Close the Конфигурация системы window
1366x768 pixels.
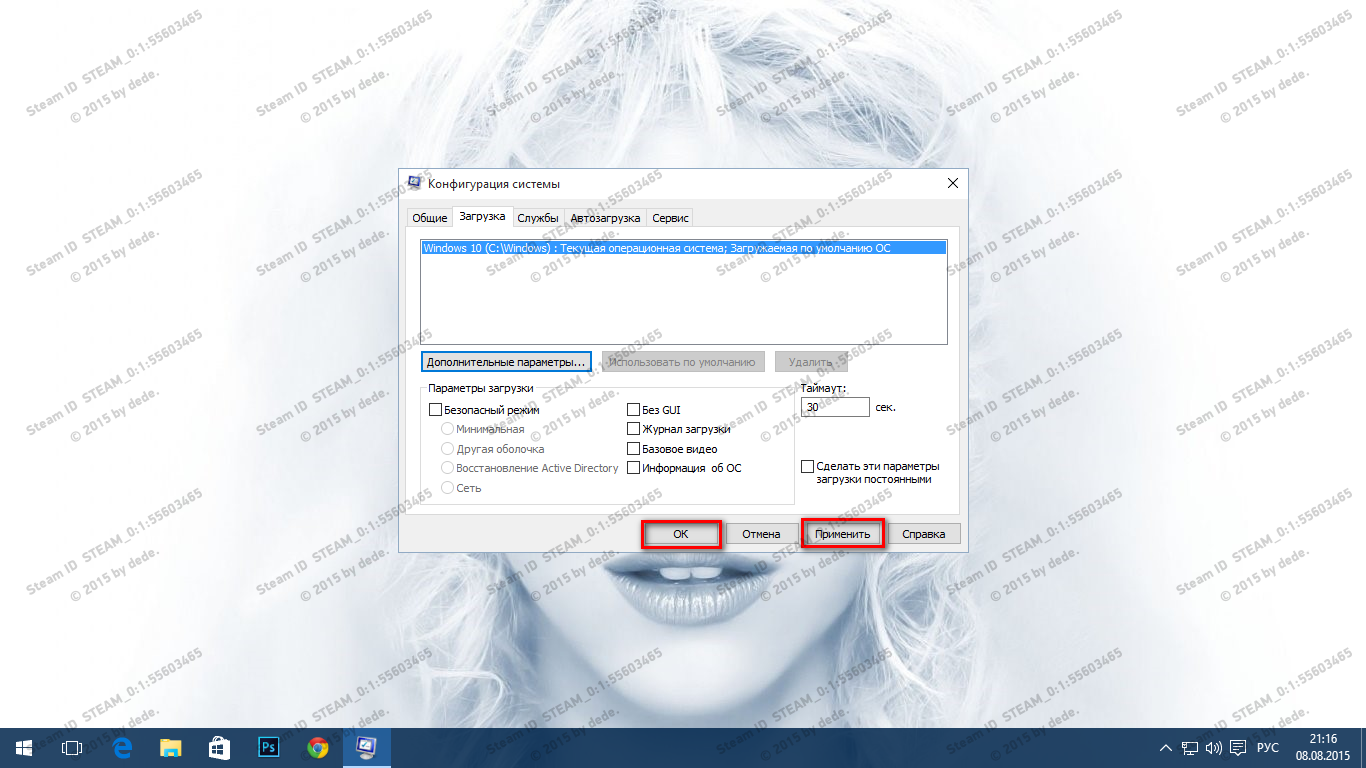(952, 184)
